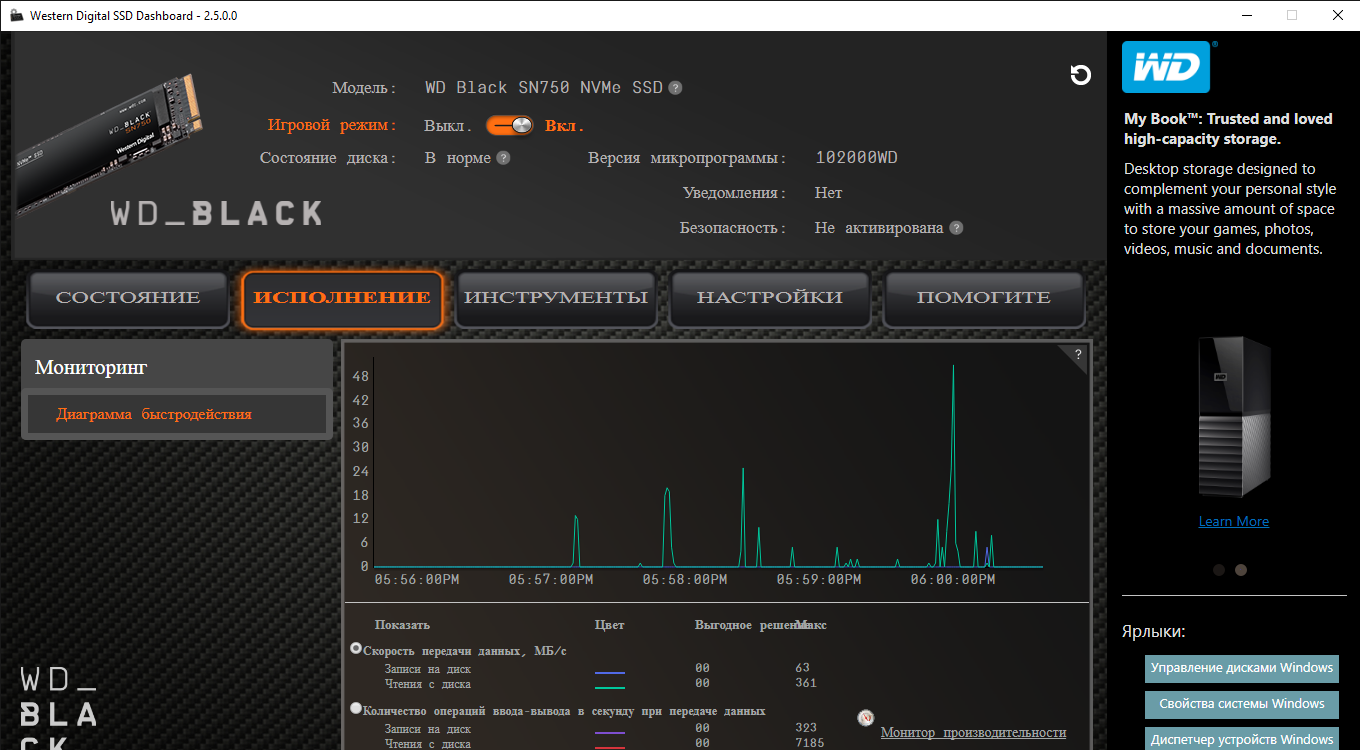Image resolution: width=1360 pixels, height=750 pixels.
Task: Toggle the «Игровой режим» gaming mode switch
Action: [510, 126]
